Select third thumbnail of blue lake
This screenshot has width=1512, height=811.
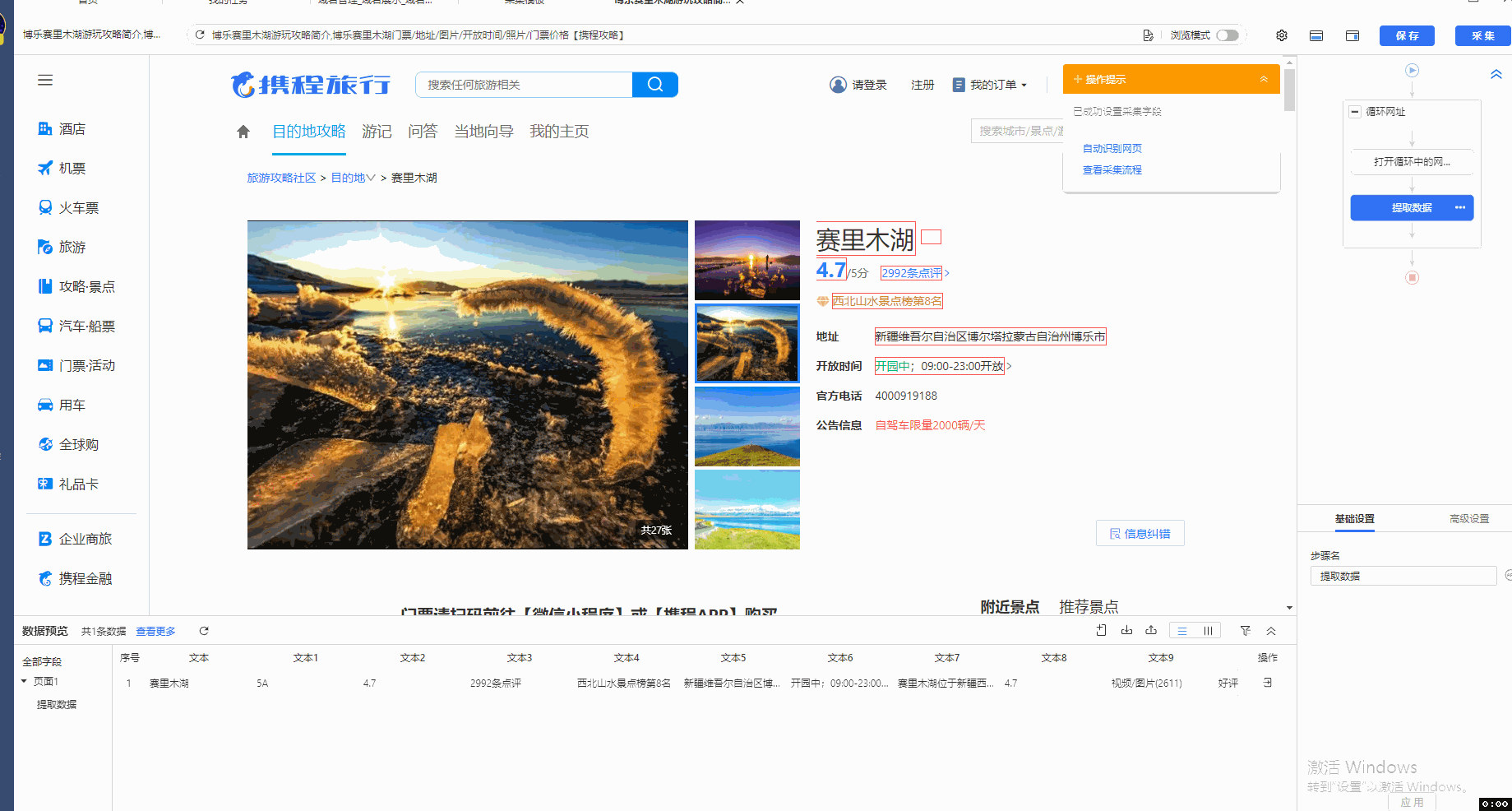[x=747, y=426]
